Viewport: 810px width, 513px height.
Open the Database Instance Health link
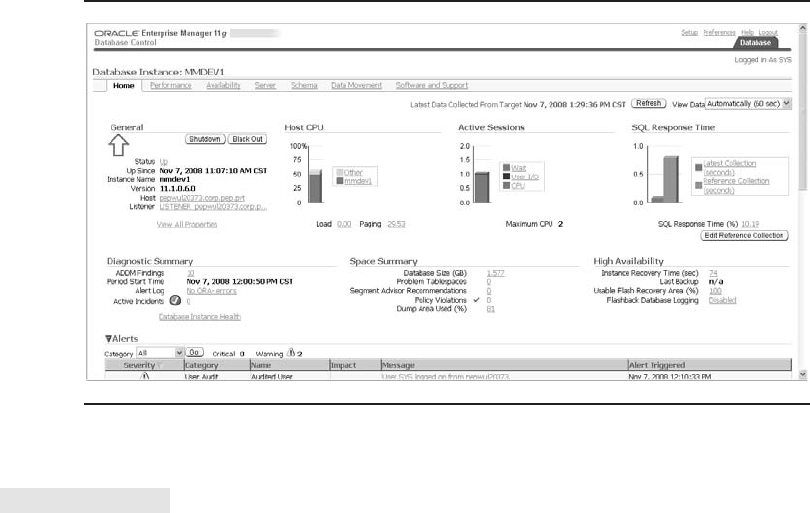[x=200, y=317]
